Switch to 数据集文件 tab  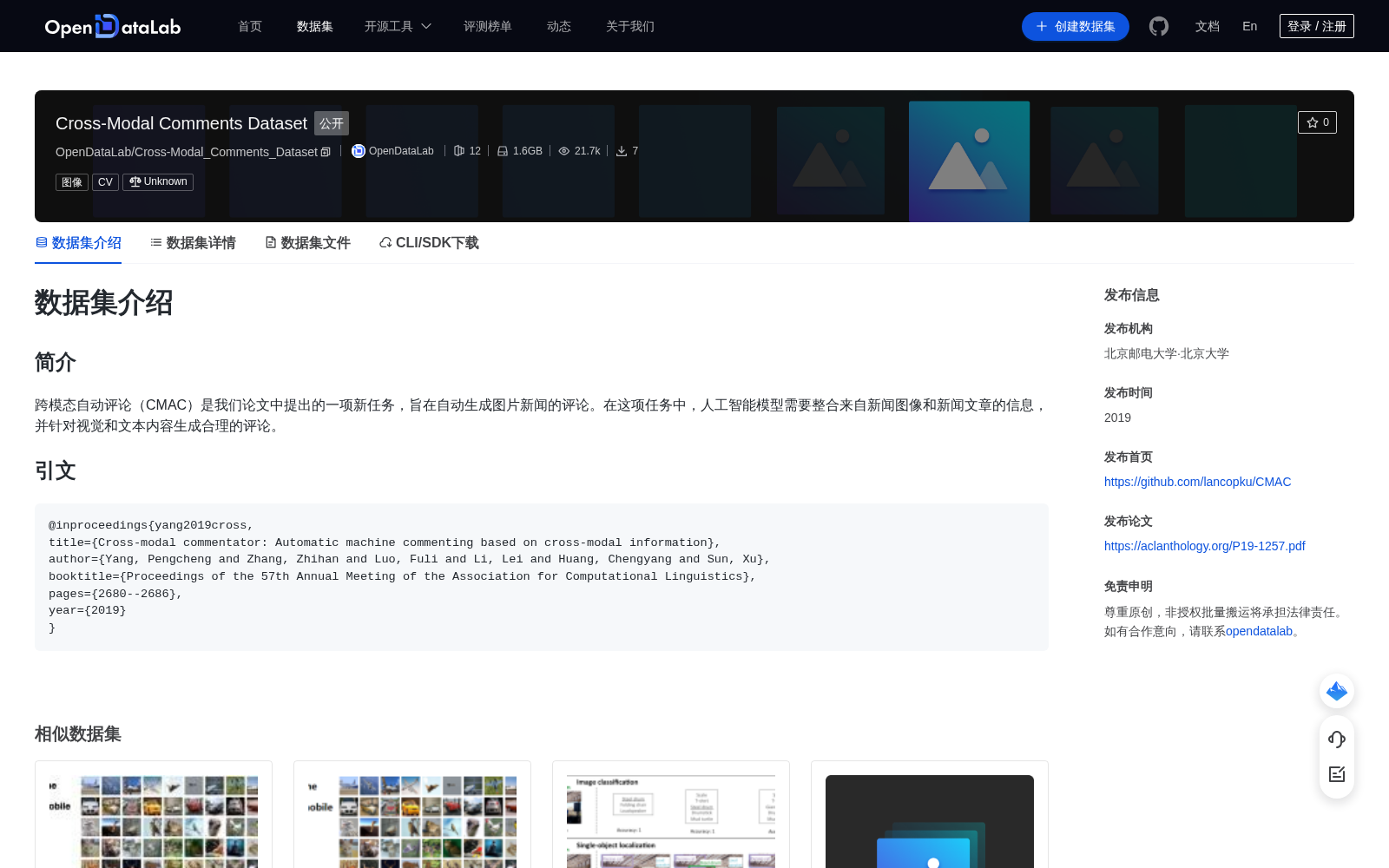307,243
